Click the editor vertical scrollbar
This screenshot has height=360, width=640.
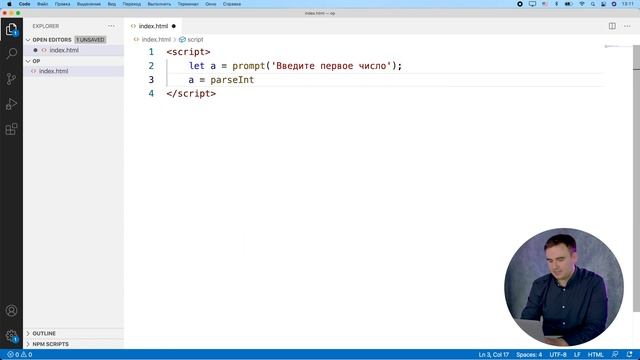[636, 178]
